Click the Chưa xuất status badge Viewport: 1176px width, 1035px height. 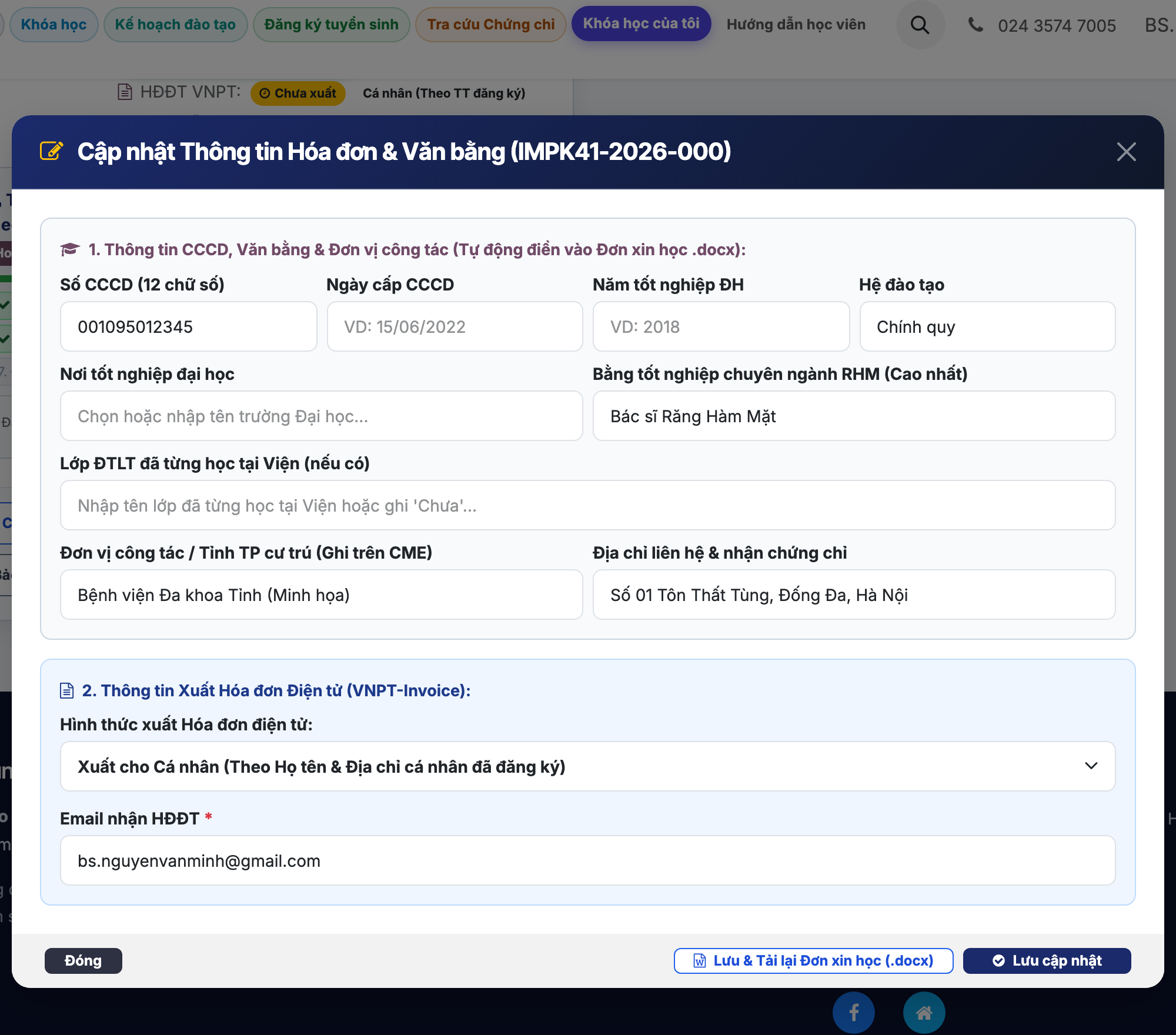pyautogui.click(x=298, y=94)
